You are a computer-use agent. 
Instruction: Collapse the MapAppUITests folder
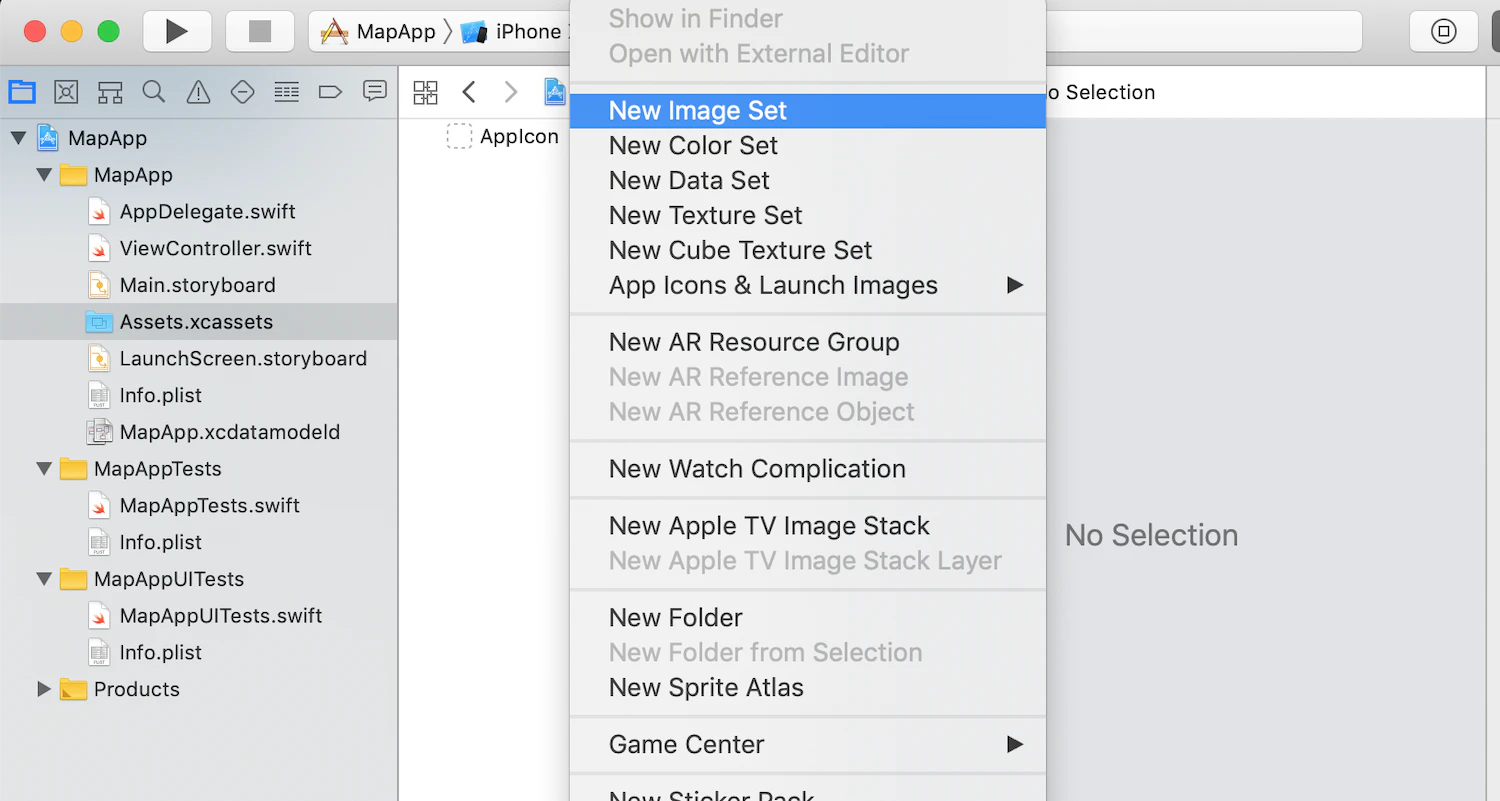coord(44,579)
